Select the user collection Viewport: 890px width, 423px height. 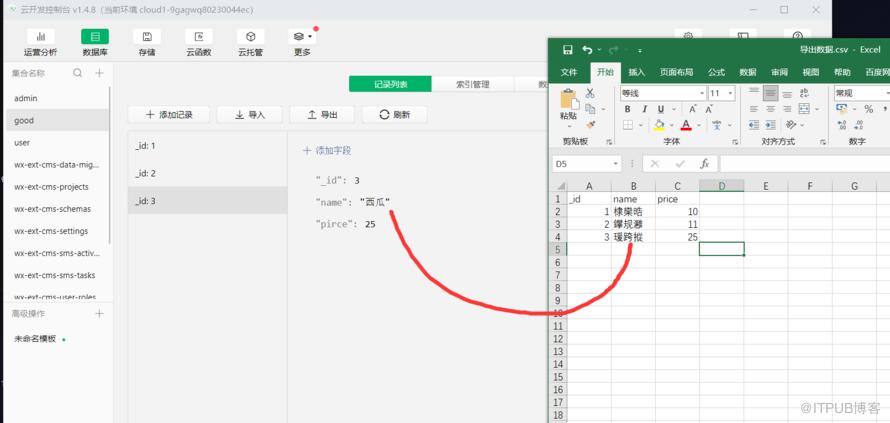click(x=57, y=143)
